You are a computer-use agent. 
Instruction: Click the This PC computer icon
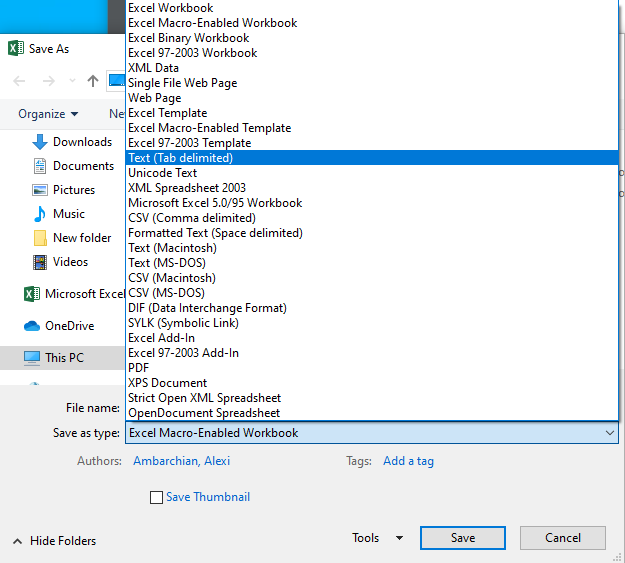pyautogui.click(x=32, y=358)
